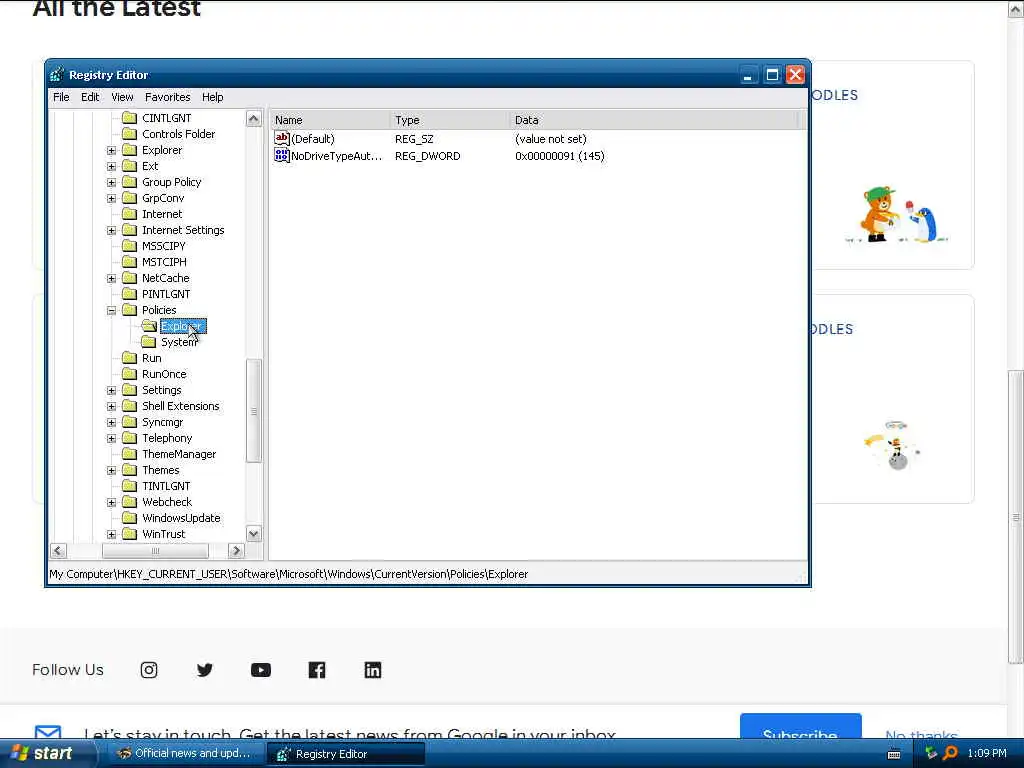The height and width of the screenshot is (768, 1024).
Task: Expand the Internet Settings key
Action: (x=112, y=231)
